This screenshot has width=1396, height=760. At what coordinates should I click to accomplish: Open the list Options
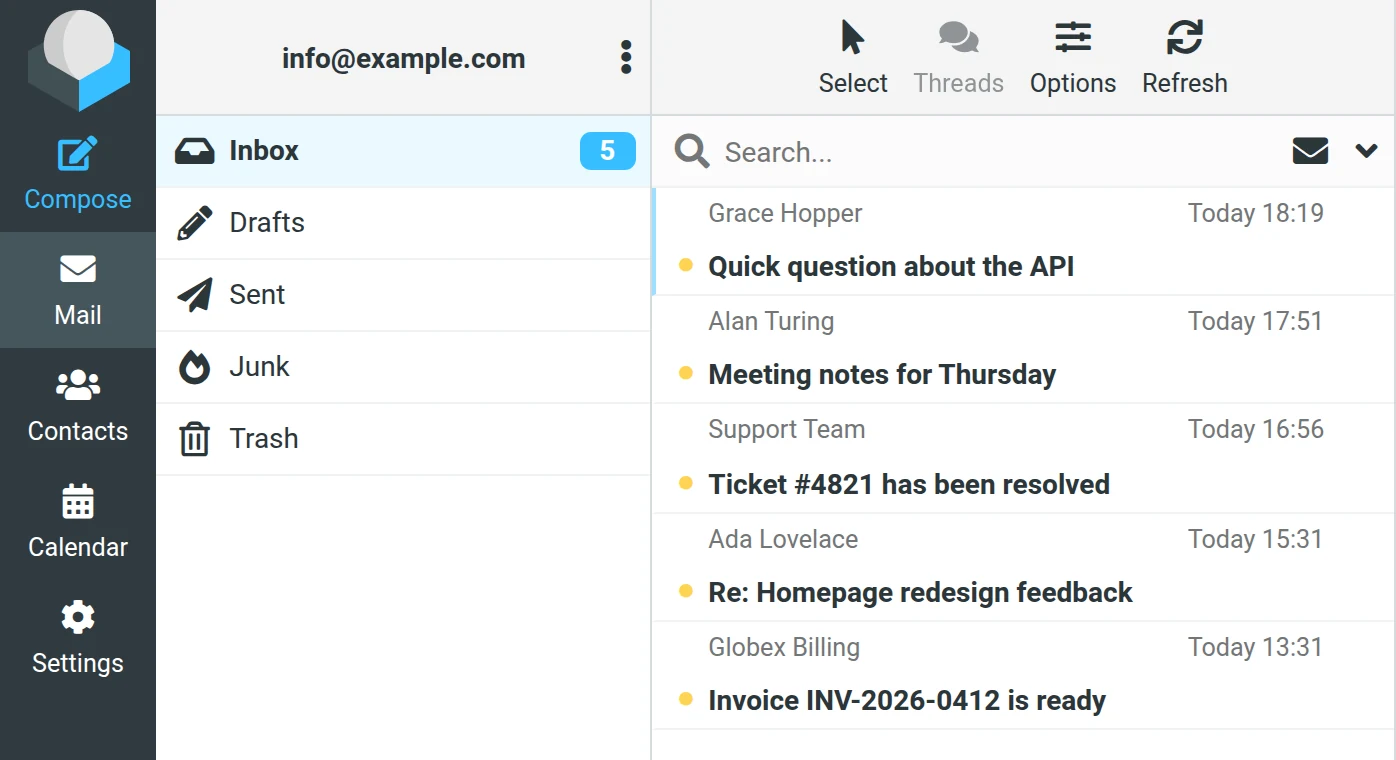1073,58
